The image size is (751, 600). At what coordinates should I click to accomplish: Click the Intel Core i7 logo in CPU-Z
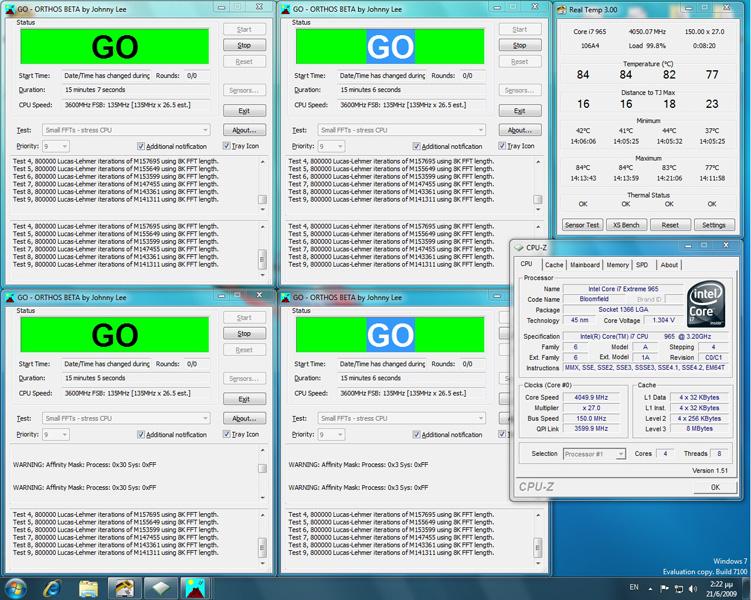(705, 304)
